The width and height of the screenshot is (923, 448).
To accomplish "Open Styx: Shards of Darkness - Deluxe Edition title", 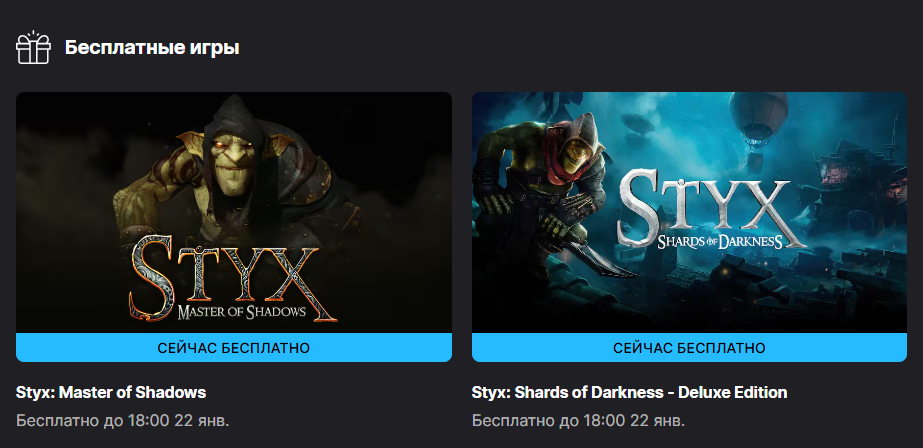I will click(629, 393).
